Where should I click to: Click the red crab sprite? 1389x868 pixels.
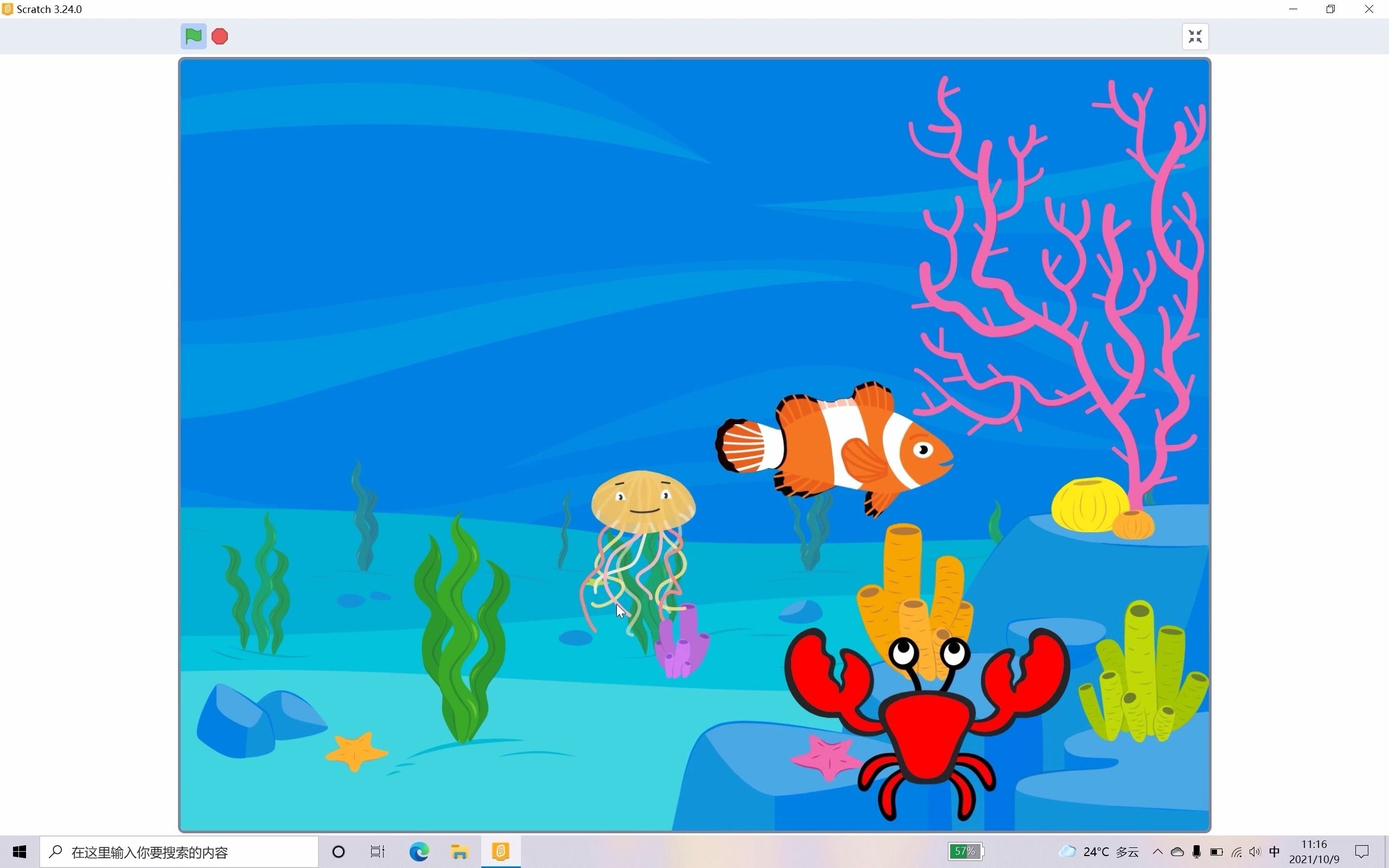[927, 724]
